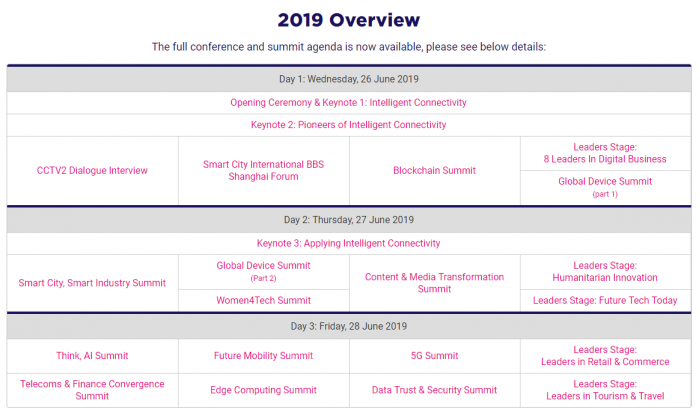Select Smart City, Smart Industry Summit
This screenshot has height=415, width=700.
[92, 283]
